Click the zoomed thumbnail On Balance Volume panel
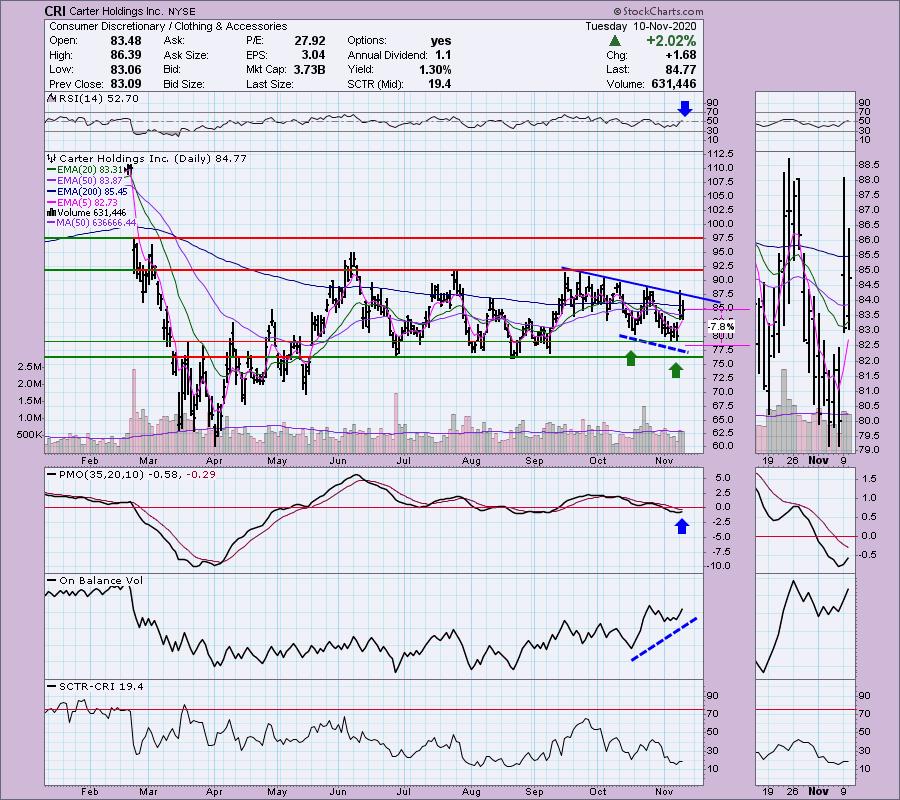Screen dimensions: 900x800 click(x=805, y=627)
